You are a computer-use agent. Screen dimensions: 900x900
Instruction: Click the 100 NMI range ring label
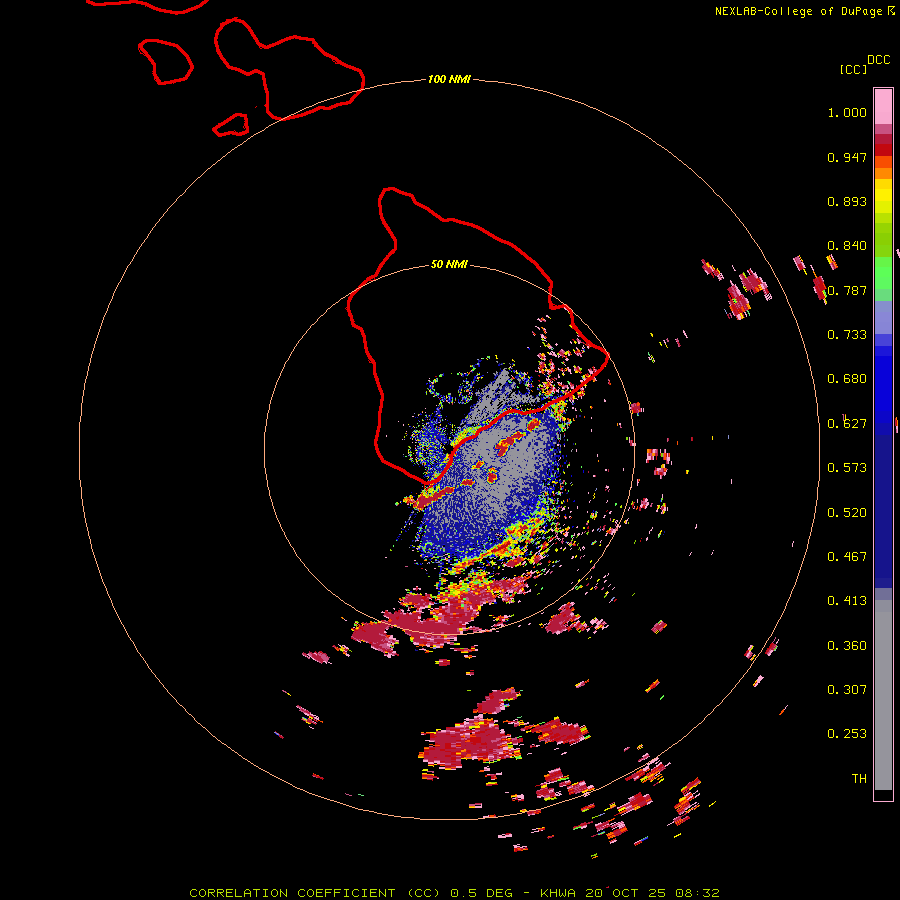(449, 79)
